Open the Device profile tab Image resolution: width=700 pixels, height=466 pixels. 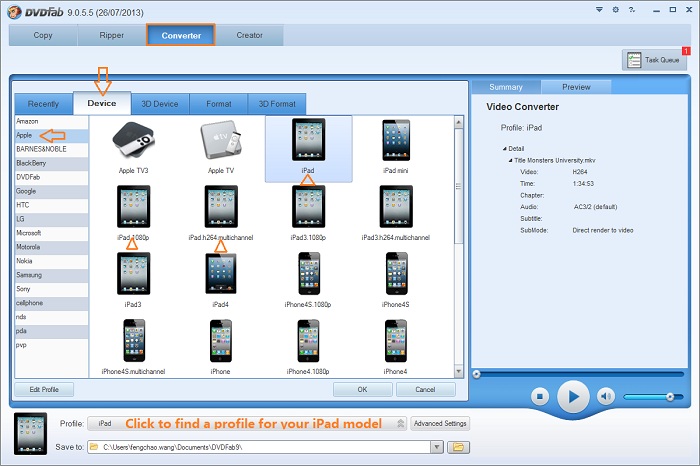click(x=102, y=104)
